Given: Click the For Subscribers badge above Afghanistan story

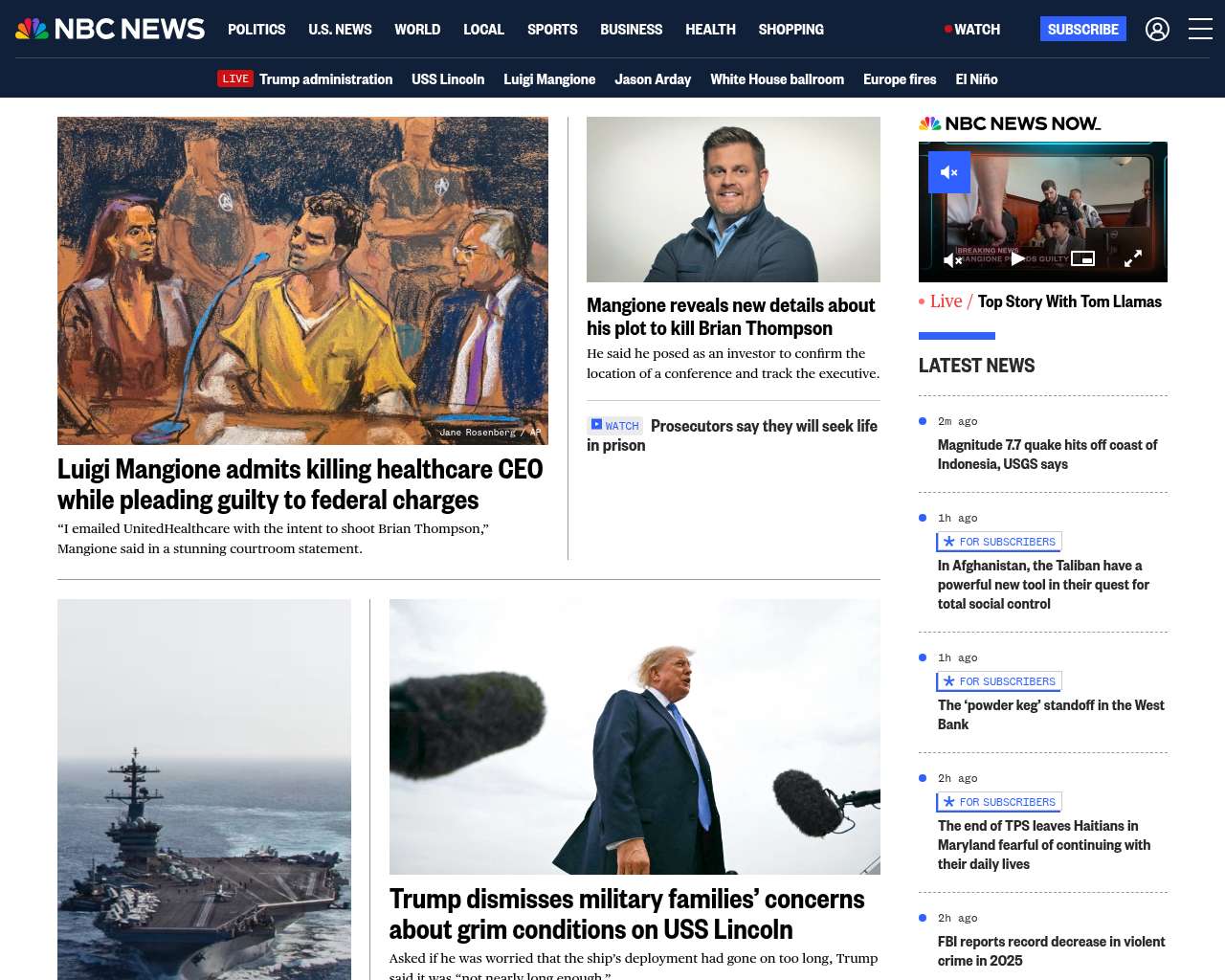Looking at the screenshot, I should tap(999, 542).
